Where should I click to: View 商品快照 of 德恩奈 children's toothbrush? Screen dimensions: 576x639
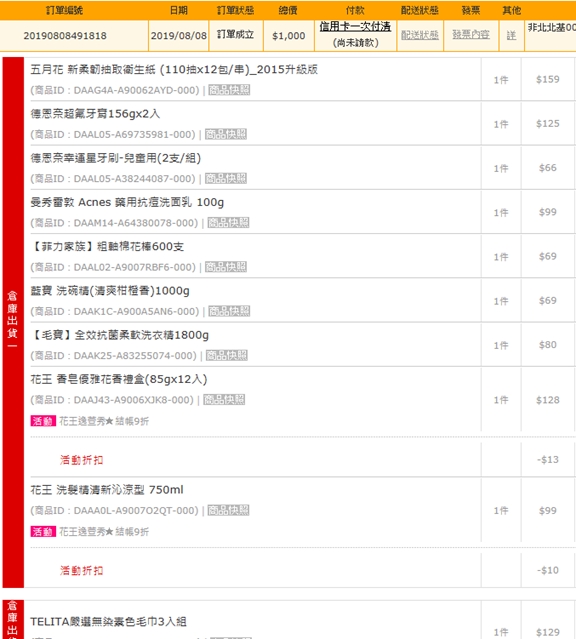(x=226, y=178)
